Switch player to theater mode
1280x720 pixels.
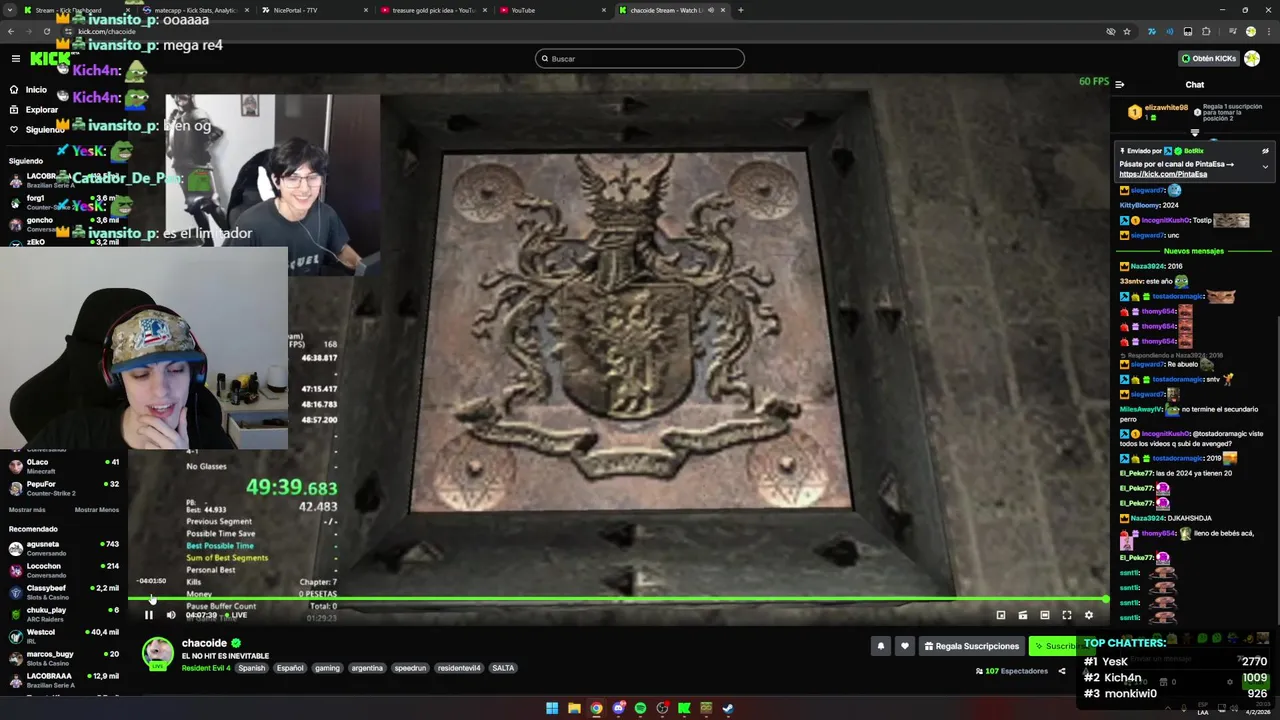click(1045, 615)
